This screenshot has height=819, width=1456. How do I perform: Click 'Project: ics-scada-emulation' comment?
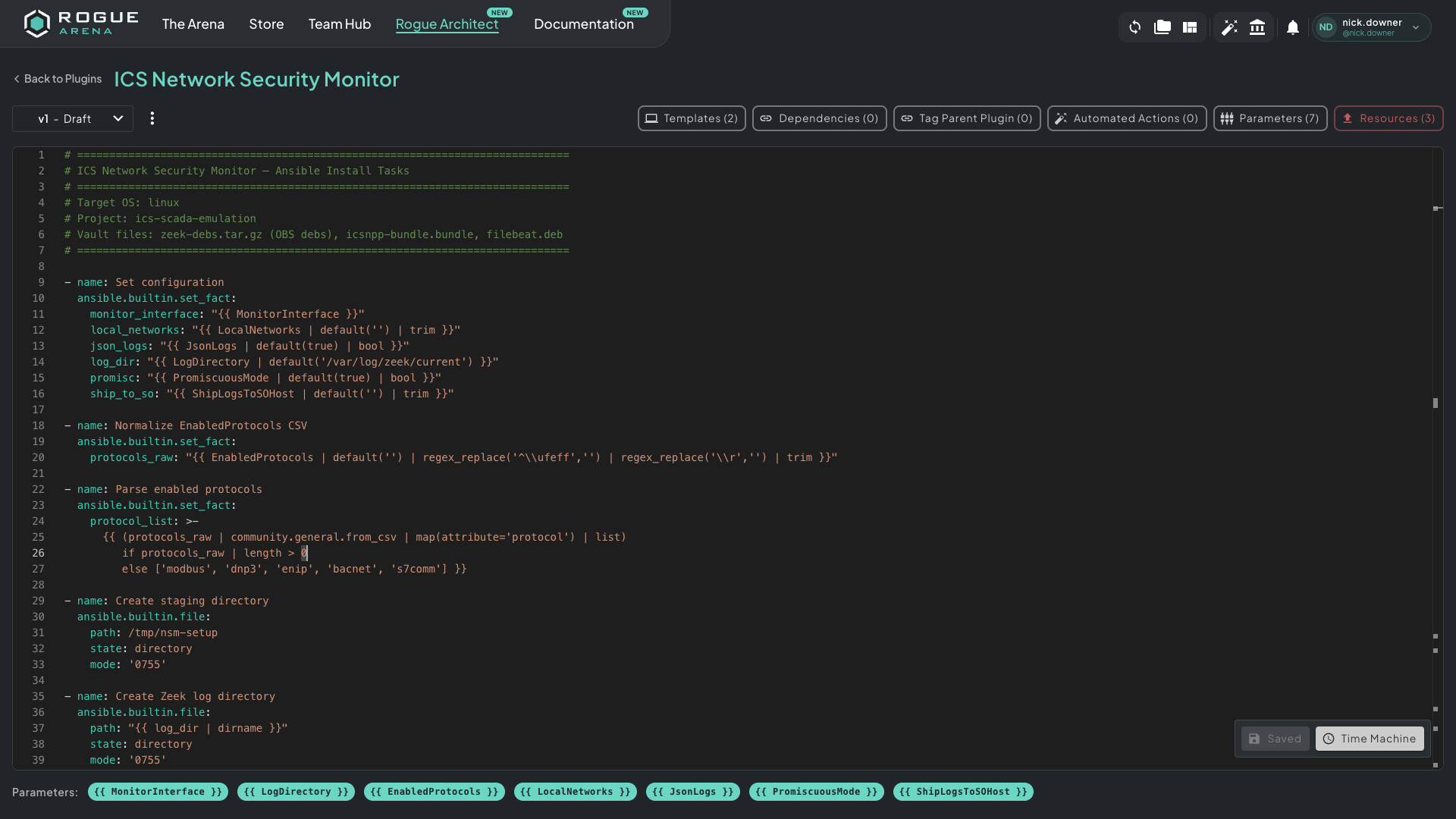click(x=160, y=218)
